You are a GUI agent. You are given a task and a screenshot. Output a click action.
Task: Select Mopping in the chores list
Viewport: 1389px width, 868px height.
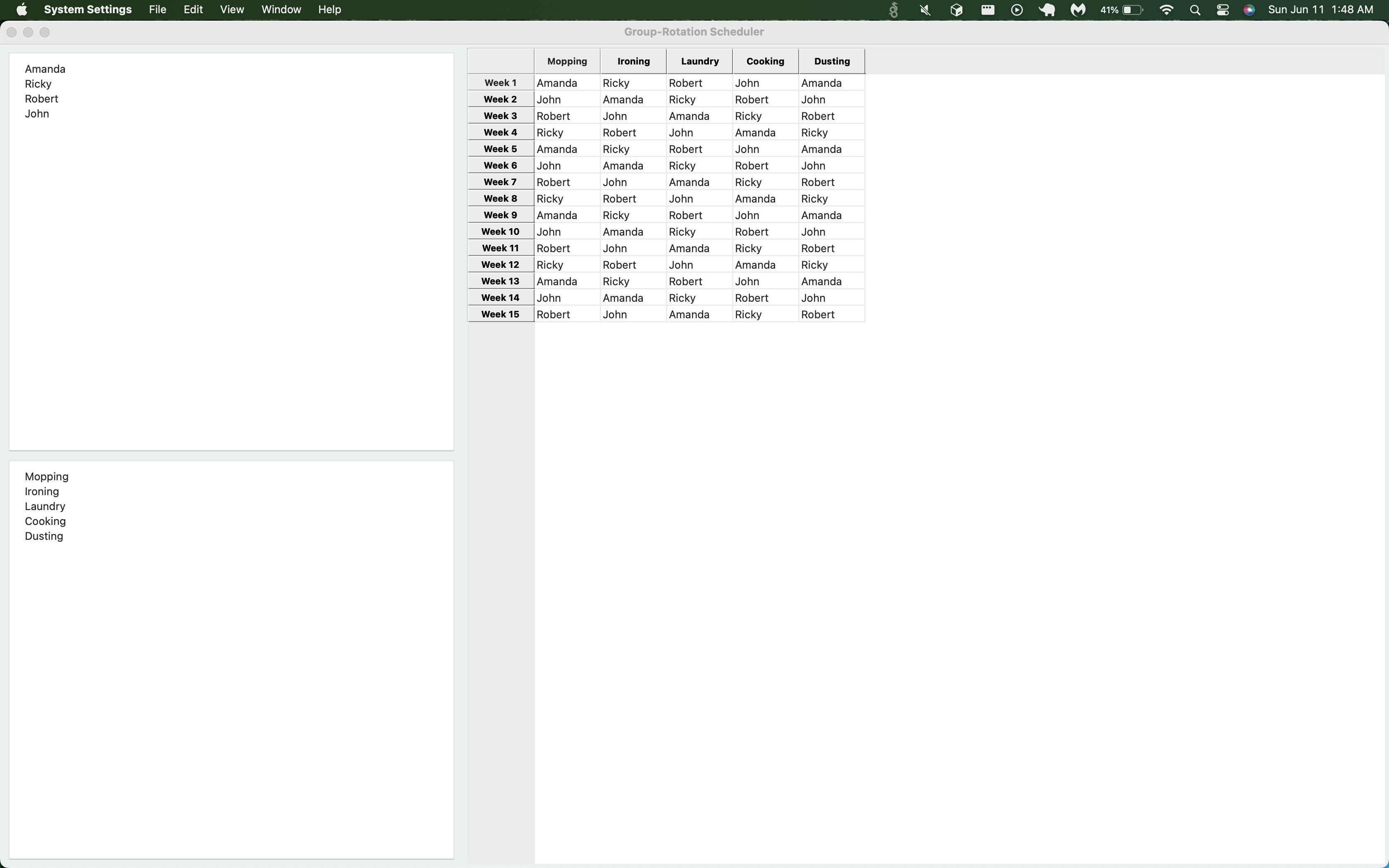click(46, 477)
